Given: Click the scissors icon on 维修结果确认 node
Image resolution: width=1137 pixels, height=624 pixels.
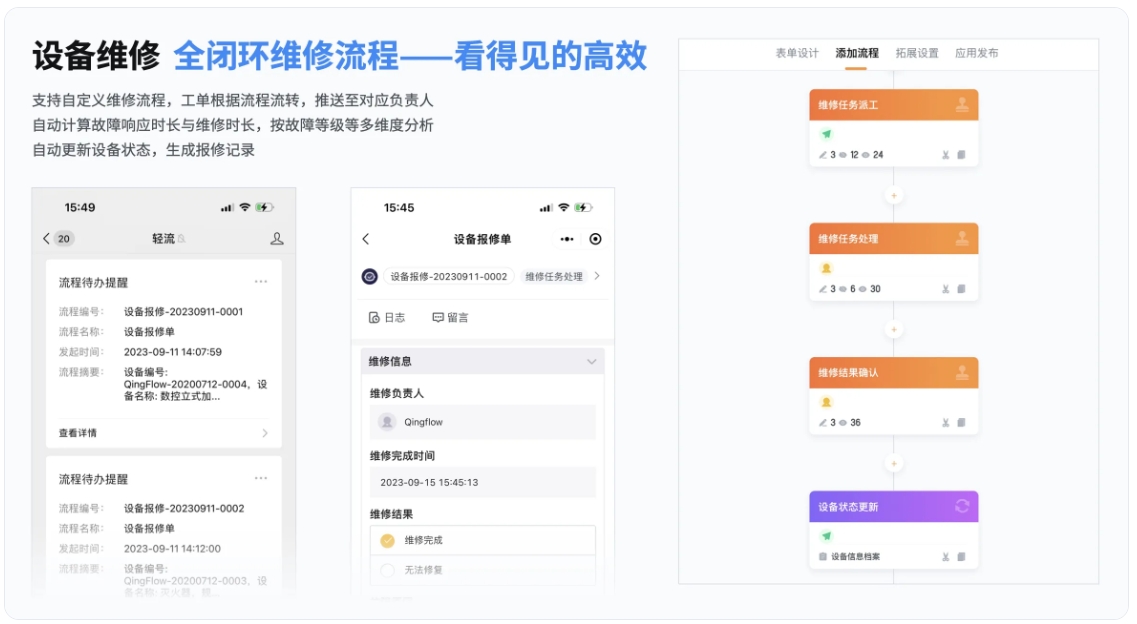Looking at the screenshot, I should coord(945,423).
